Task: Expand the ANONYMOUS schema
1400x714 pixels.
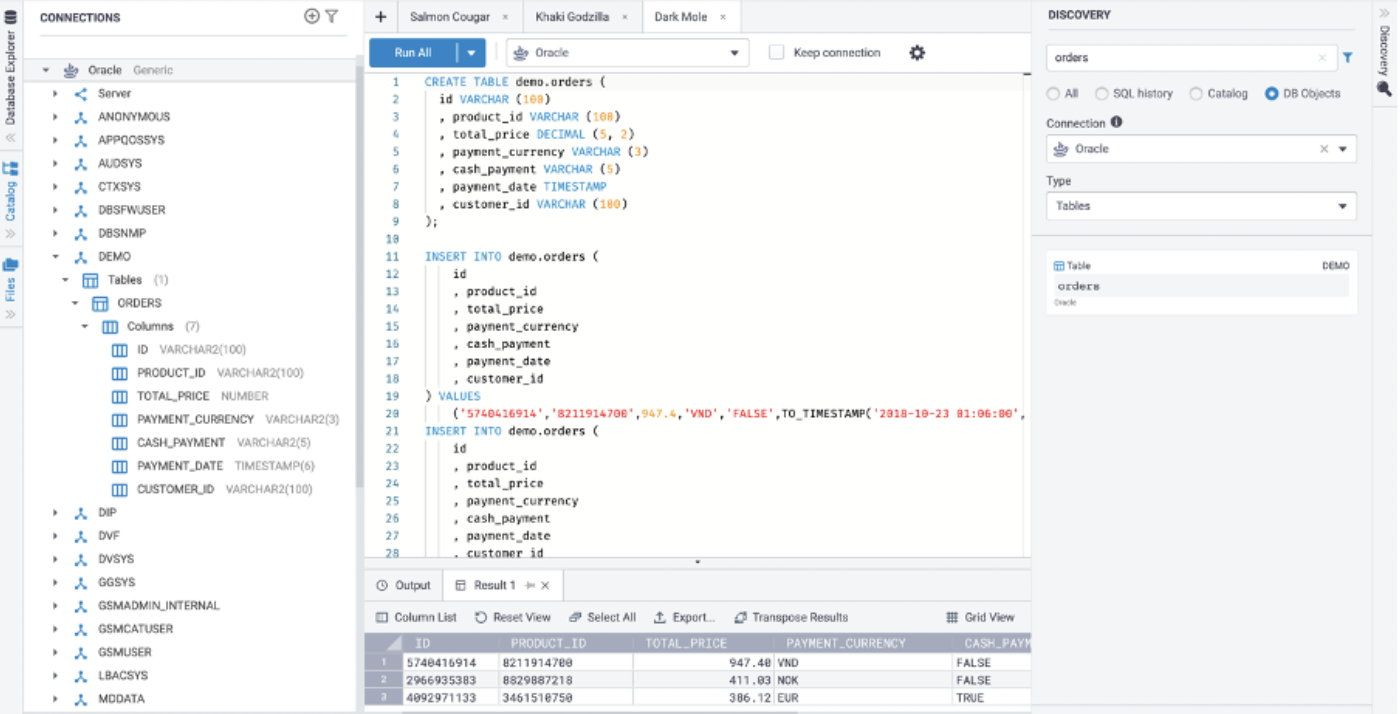Action: (56, 117)
